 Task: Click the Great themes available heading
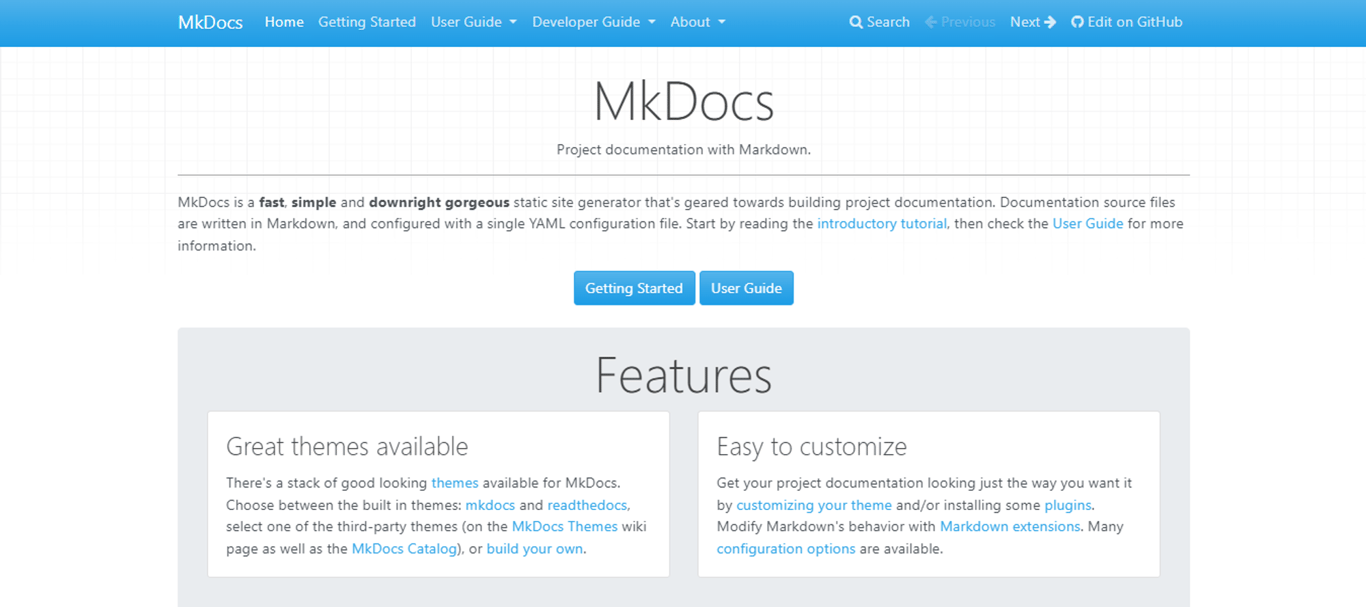[347, 446]
